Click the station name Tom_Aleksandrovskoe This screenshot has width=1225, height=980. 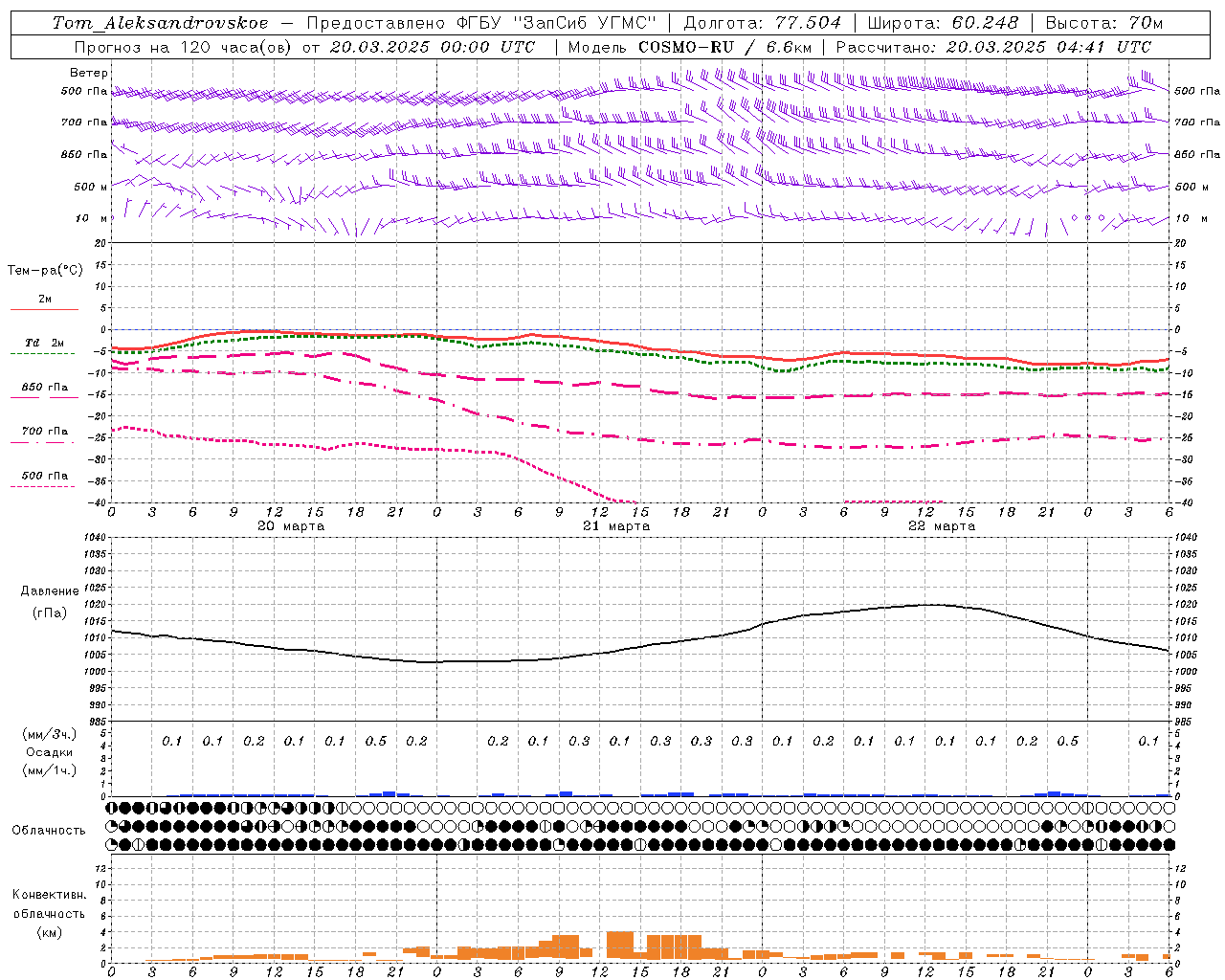[161, 23]
